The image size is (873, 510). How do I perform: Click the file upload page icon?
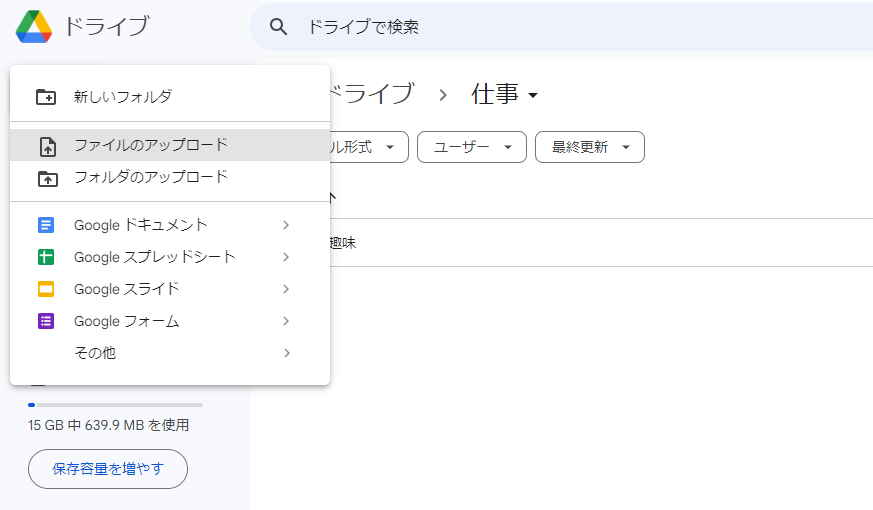coord(48,146)
